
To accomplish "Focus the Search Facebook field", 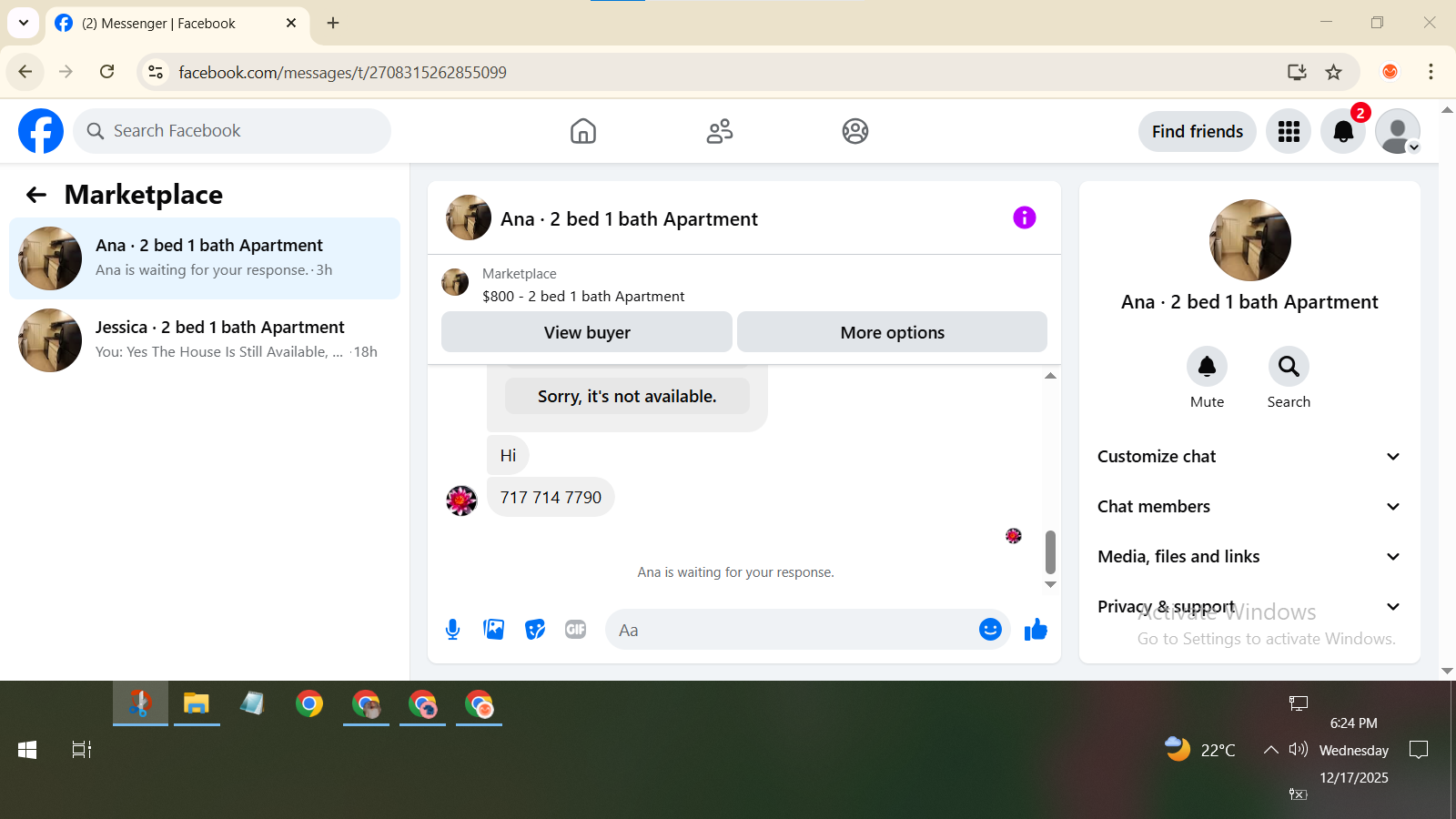I will (232, 131).
